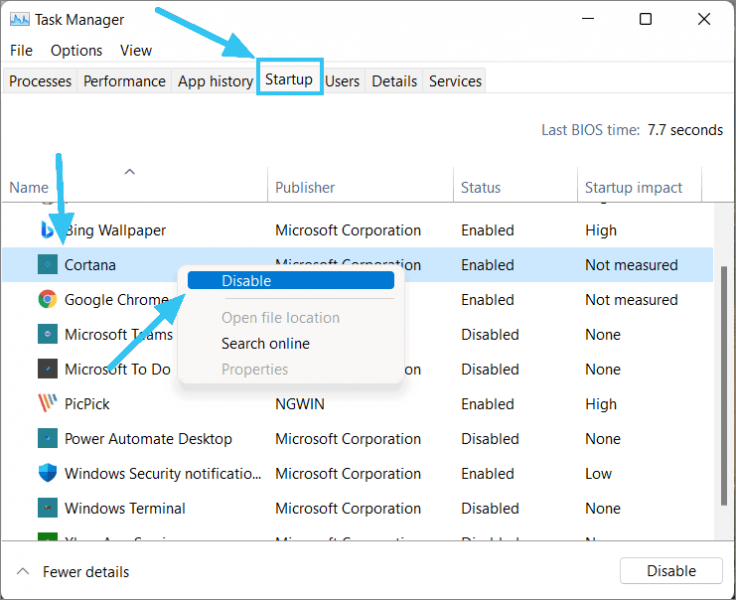This screenshot has height=600, width=736.
Task: Switch to the Services tab
Action: pyautogui.click(x=455, y=81)
